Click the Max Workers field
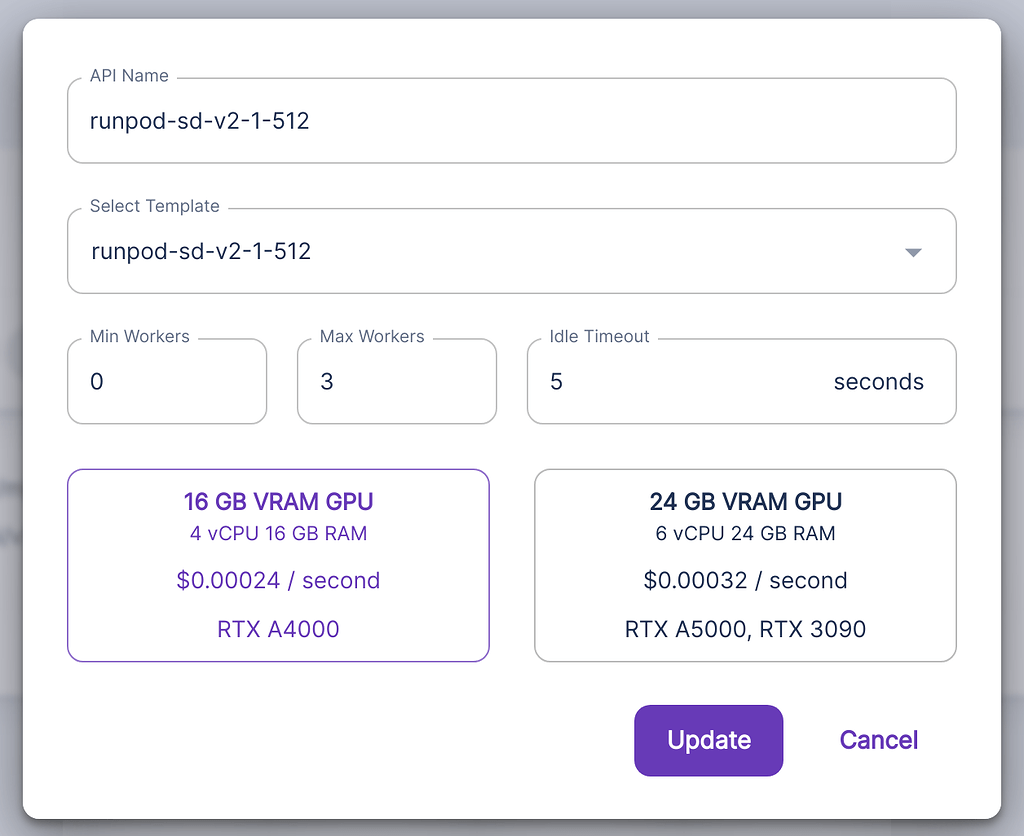The image size is (1024, 836). pos(397,381)
